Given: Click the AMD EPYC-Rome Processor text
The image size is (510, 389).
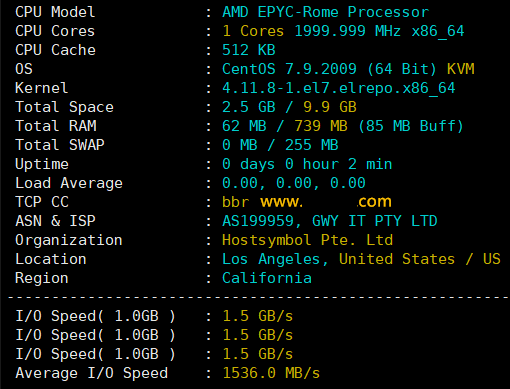Looking at the screenshot, I should click(325, 12).
